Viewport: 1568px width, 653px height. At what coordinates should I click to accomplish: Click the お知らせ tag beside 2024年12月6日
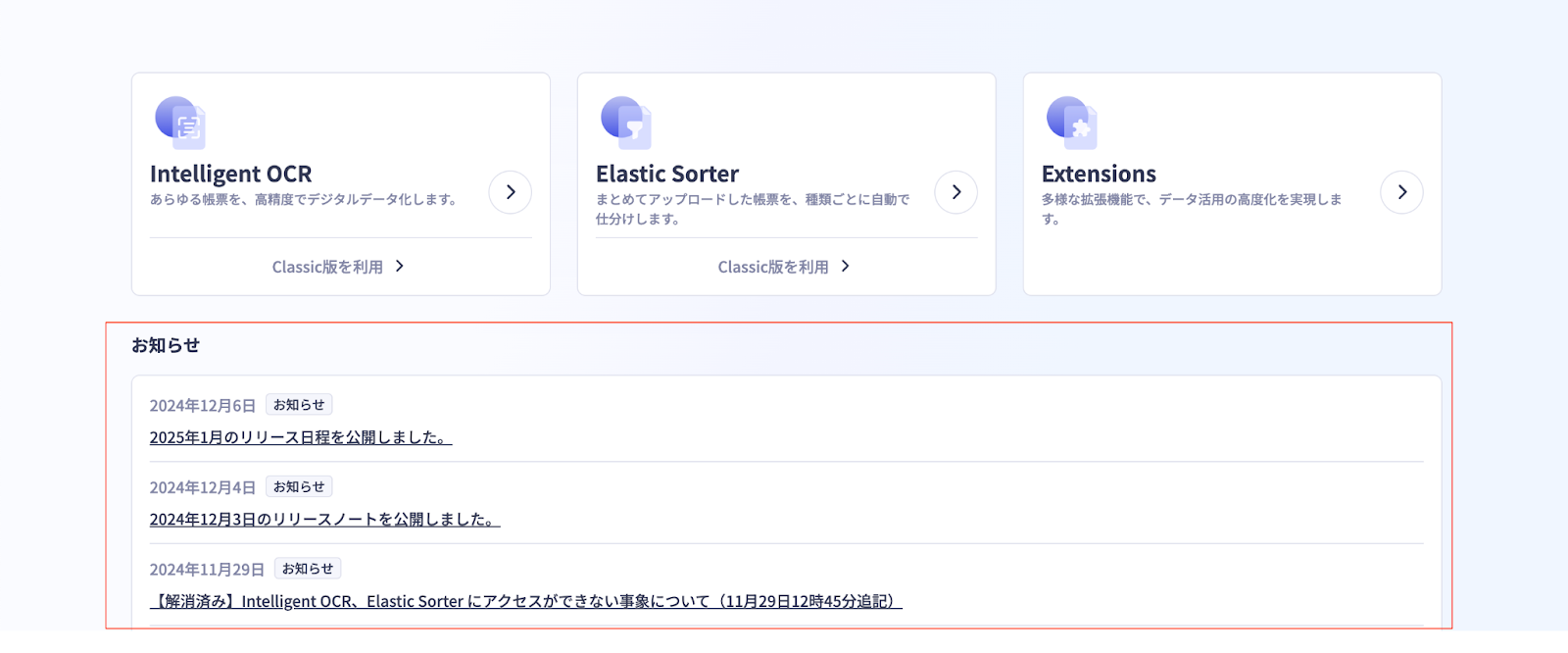[x=299, y=405]
